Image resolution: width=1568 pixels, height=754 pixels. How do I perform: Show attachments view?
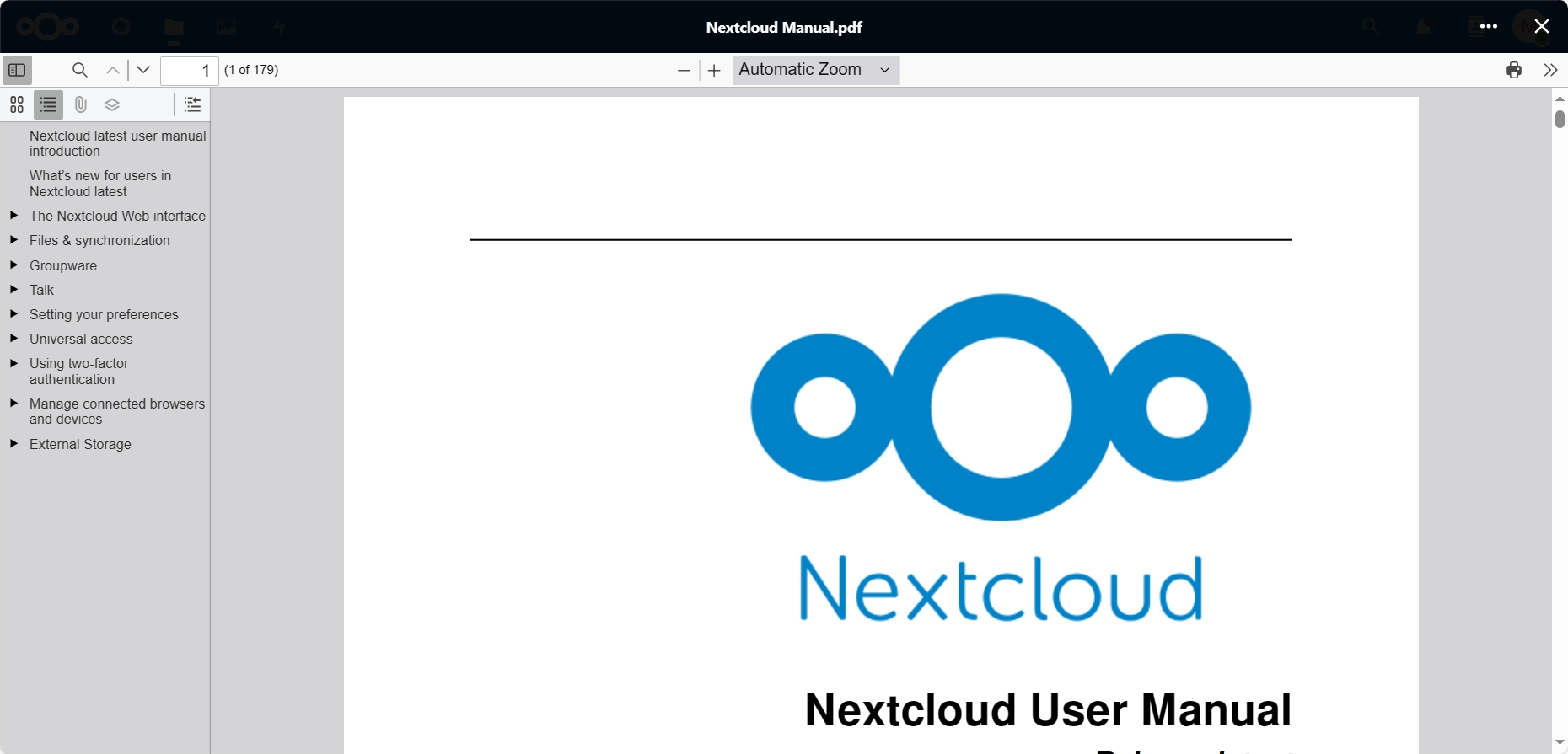coord(80,104)
